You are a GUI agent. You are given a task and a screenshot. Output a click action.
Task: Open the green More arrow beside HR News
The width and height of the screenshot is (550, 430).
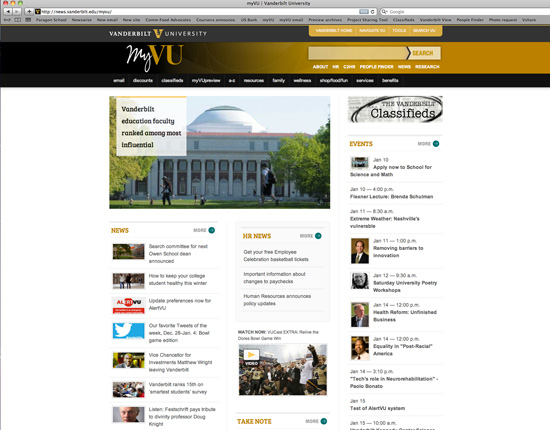[318, 236]
